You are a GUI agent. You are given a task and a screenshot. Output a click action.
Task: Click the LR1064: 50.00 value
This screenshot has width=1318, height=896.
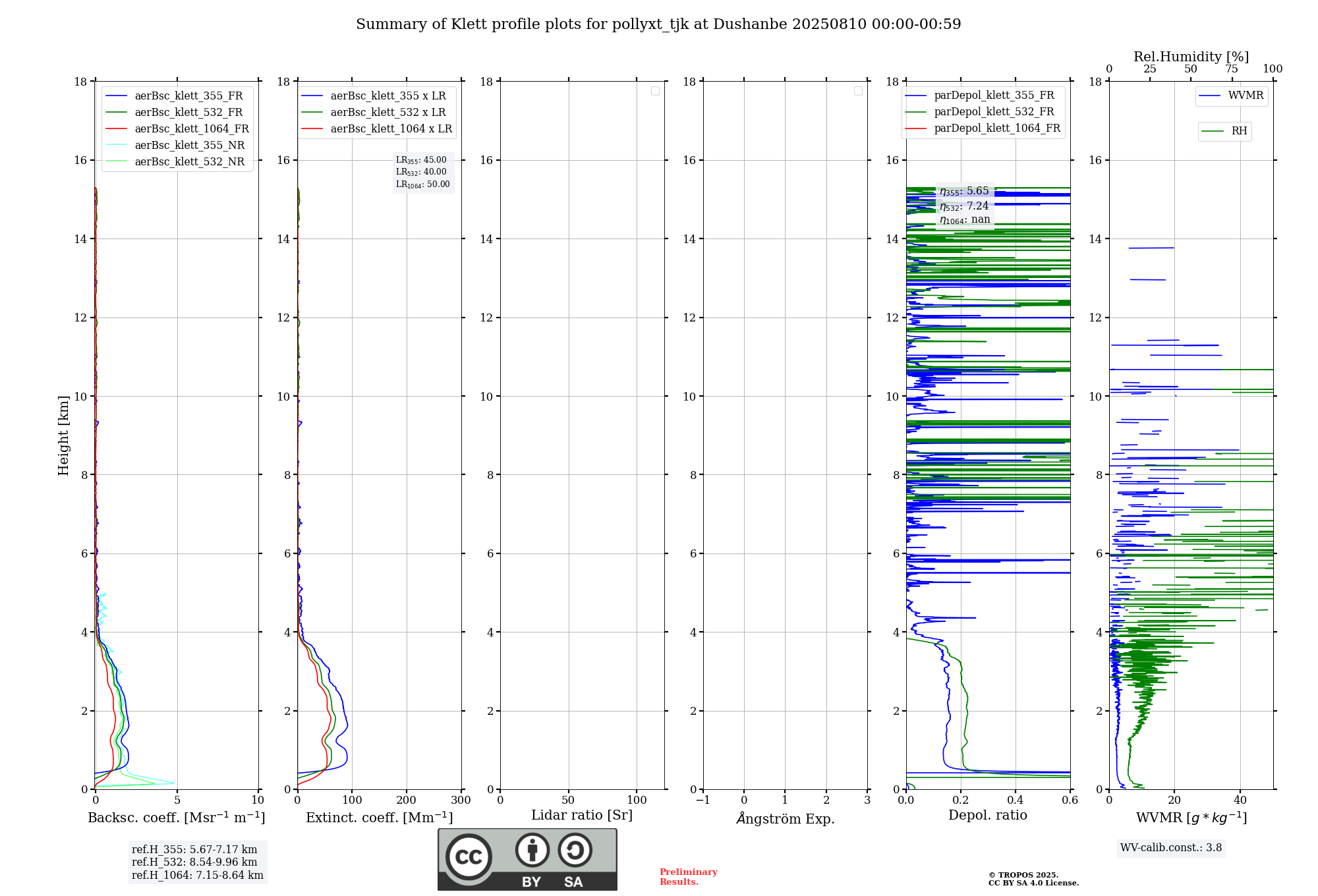422,184
